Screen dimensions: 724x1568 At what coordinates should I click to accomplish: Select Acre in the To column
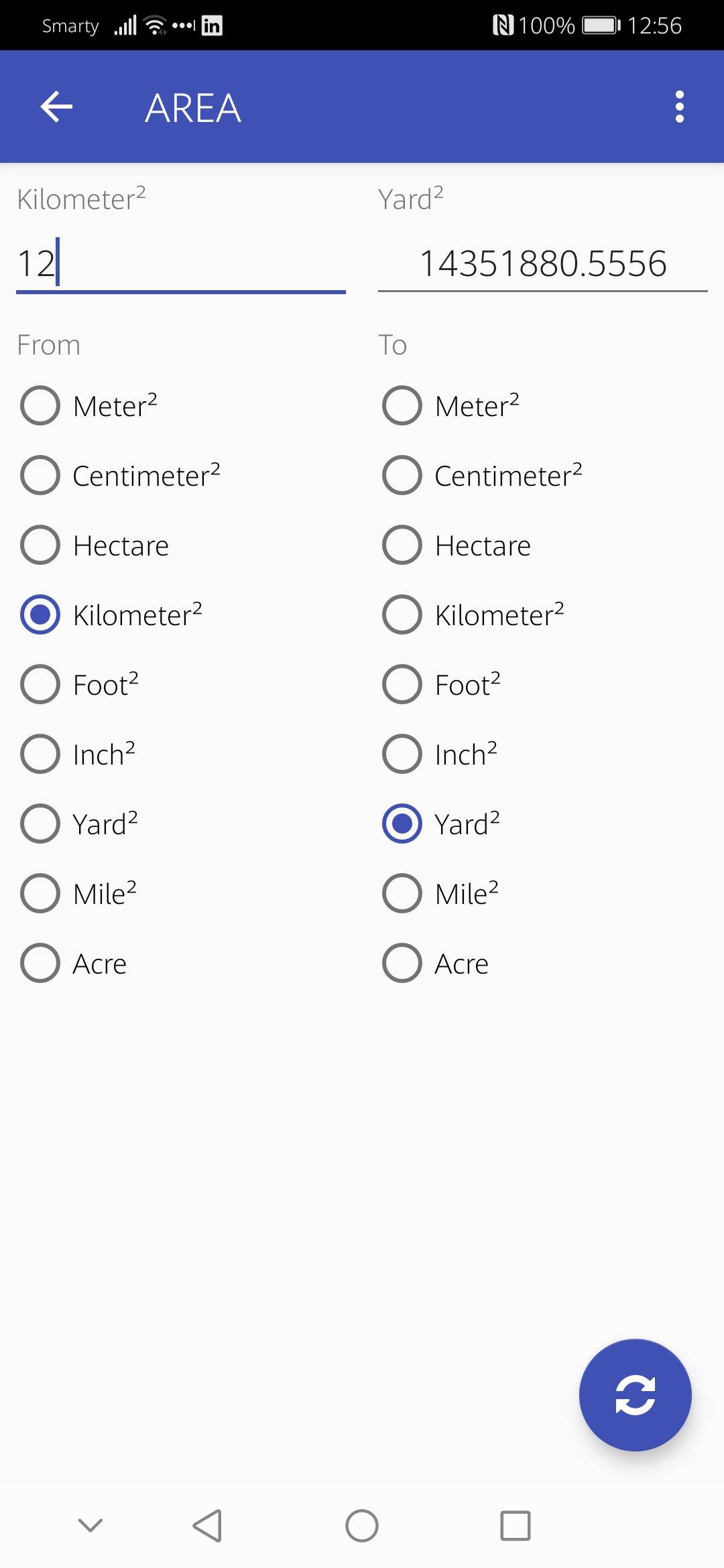[402, 963]
